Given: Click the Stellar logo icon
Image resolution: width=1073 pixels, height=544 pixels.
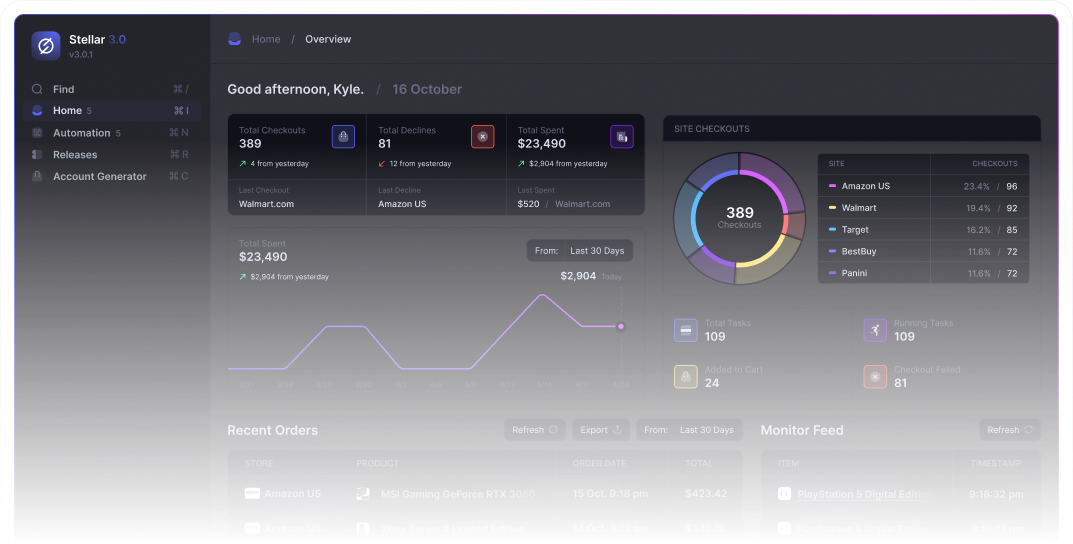Looking at the screenshot, I should coord(45,45).
